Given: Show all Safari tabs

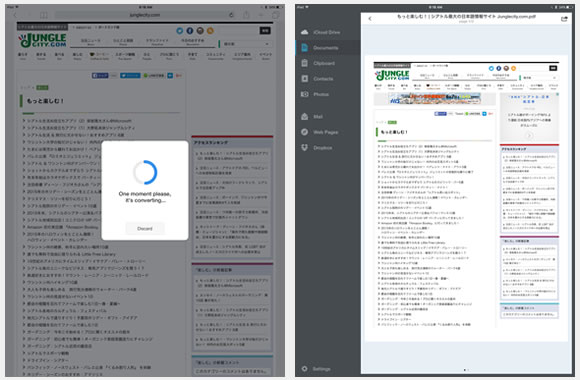Looking at the screenshot, I should 276,15.
